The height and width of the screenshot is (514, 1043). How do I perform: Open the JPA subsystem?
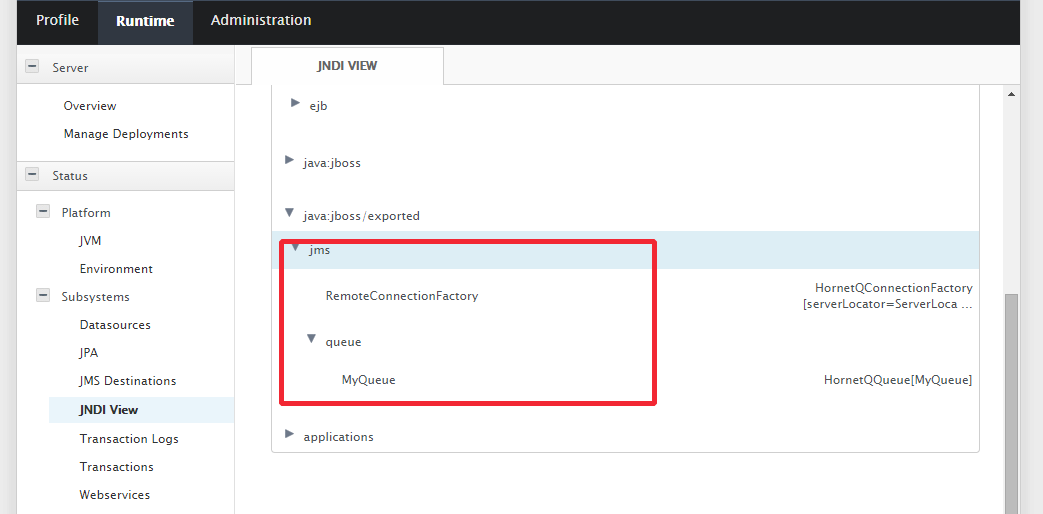(x=88, y=352)
